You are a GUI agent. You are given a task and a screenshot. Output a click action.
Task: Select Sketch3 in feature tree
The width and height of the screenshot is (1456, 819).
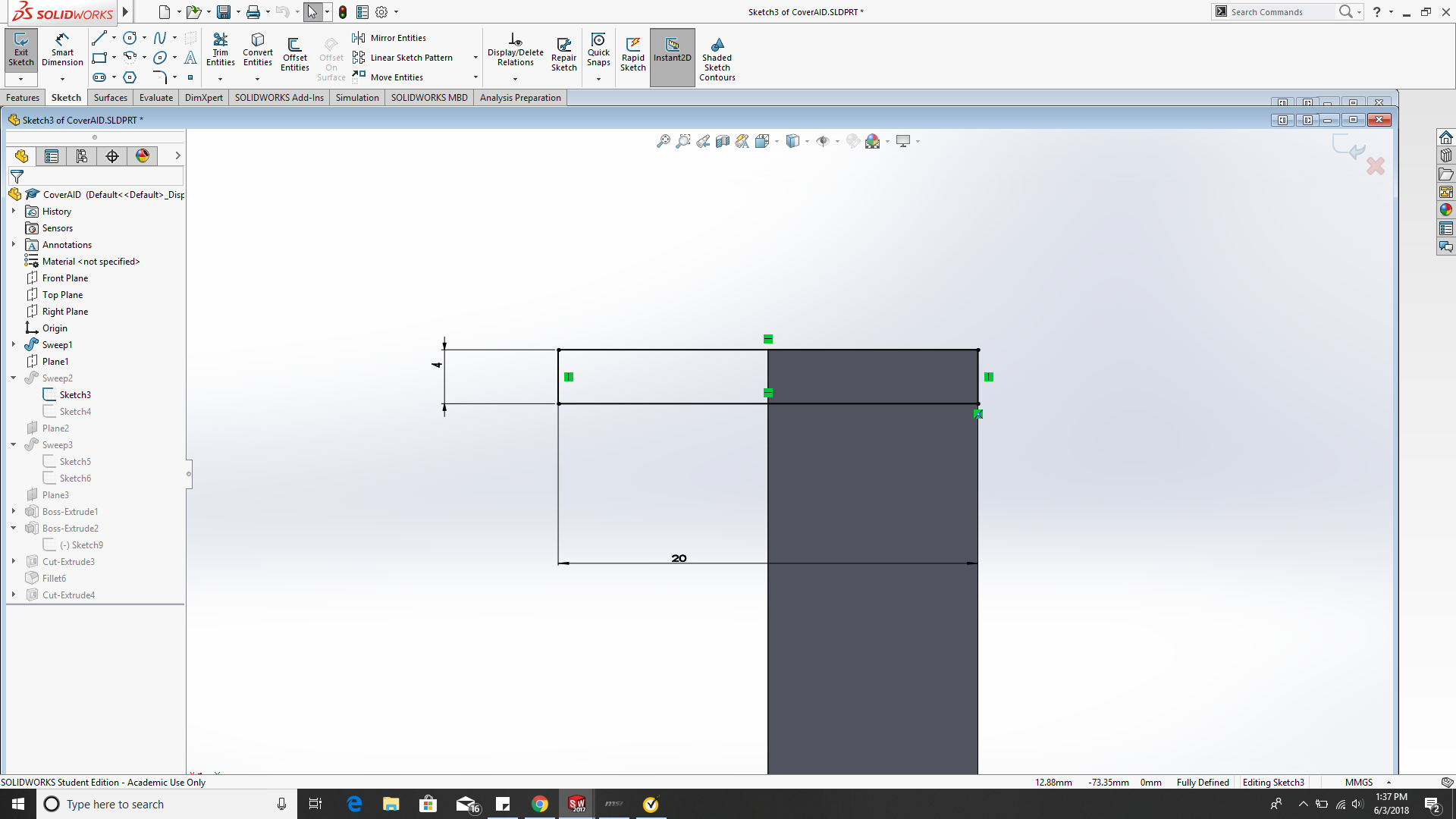[x=75, y=394]
